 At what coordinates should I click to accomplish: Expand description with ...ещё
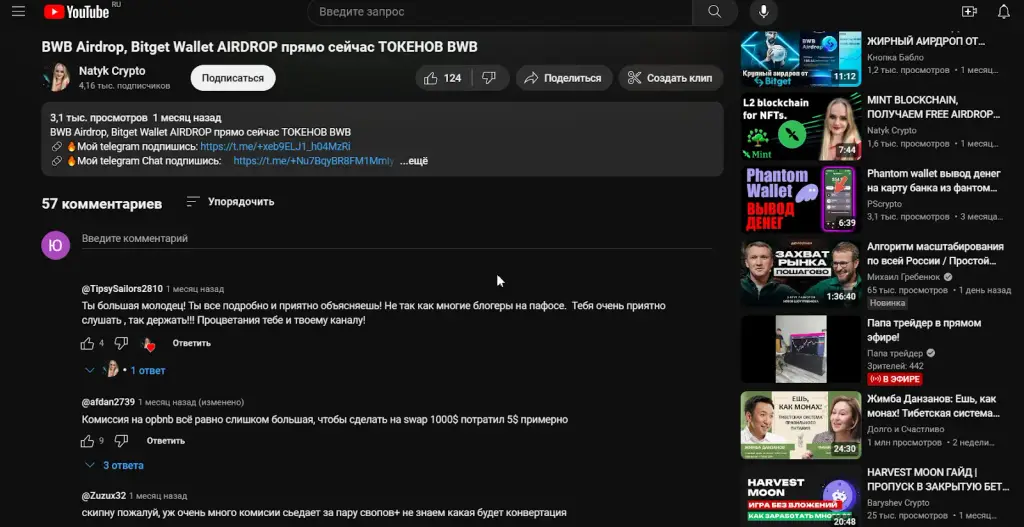(414, 161)
